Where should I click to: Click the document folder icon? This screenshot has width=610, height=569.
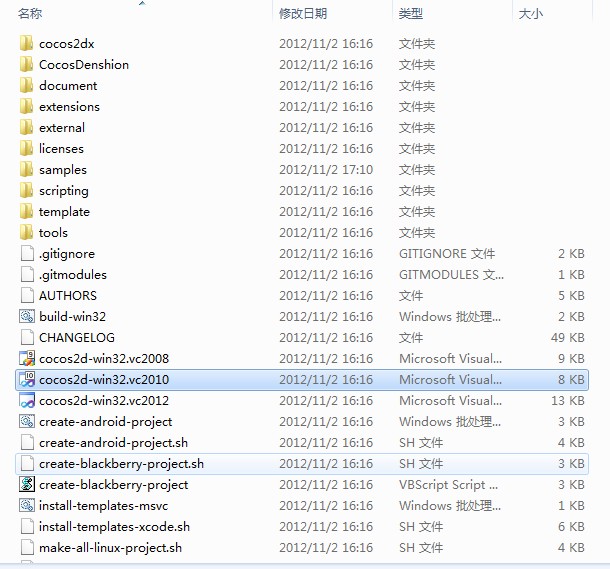[26, 85]
